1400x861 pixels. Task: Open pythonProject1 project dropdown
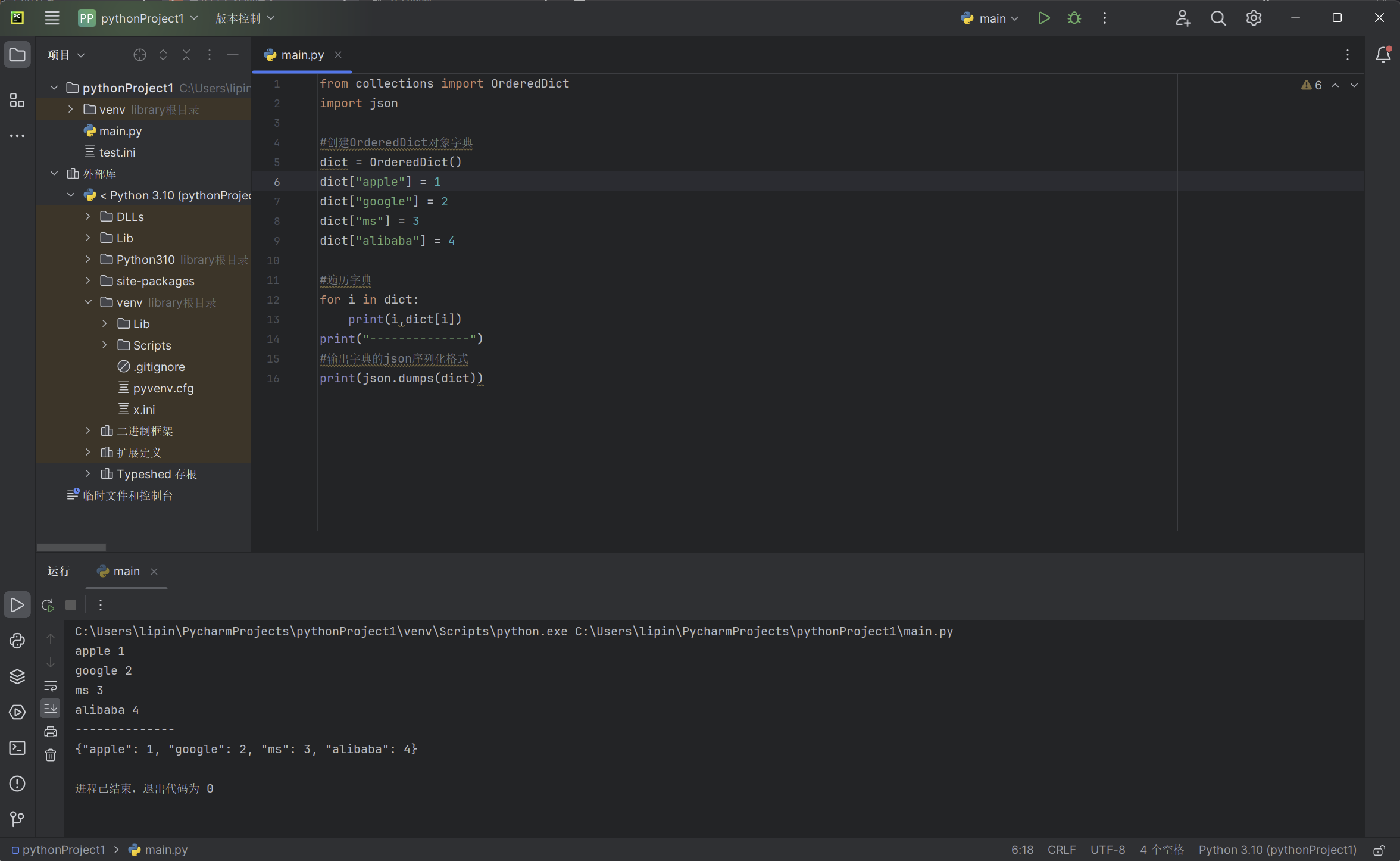138,18
